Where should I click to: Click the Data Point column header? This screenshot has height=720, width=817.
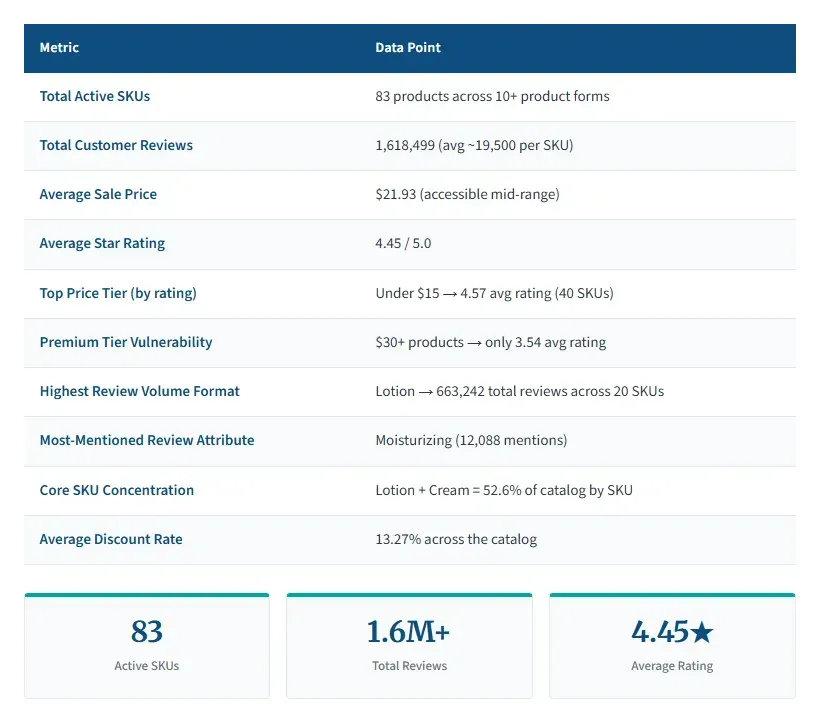(408, 47)
